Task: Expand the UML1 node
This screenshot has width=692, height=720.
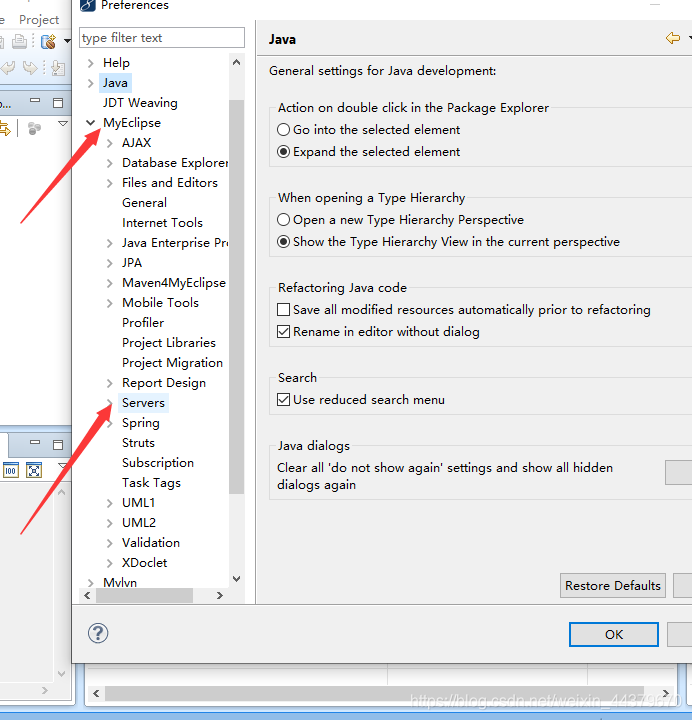Action: pyautogui.click(x=109, y=503)
